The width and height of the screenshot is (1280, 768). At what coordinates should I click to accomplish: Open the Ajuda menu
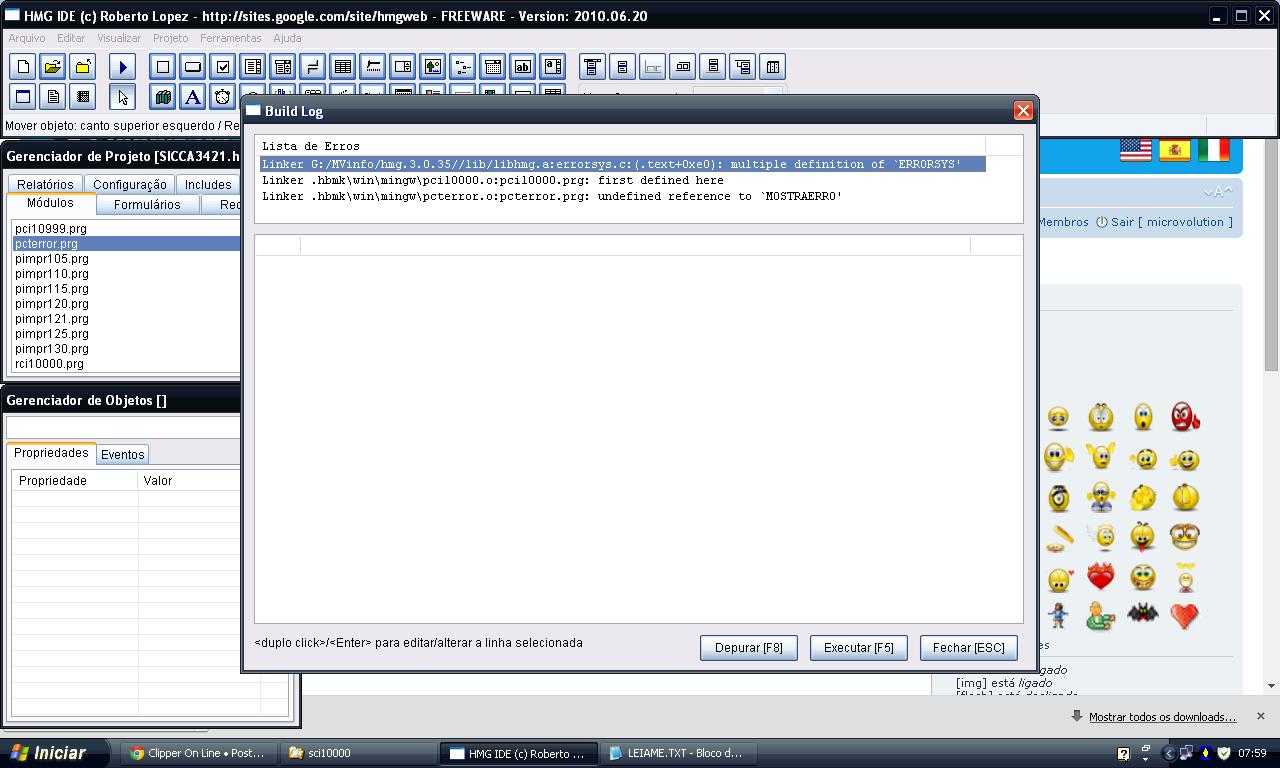(x=287, y=38)
